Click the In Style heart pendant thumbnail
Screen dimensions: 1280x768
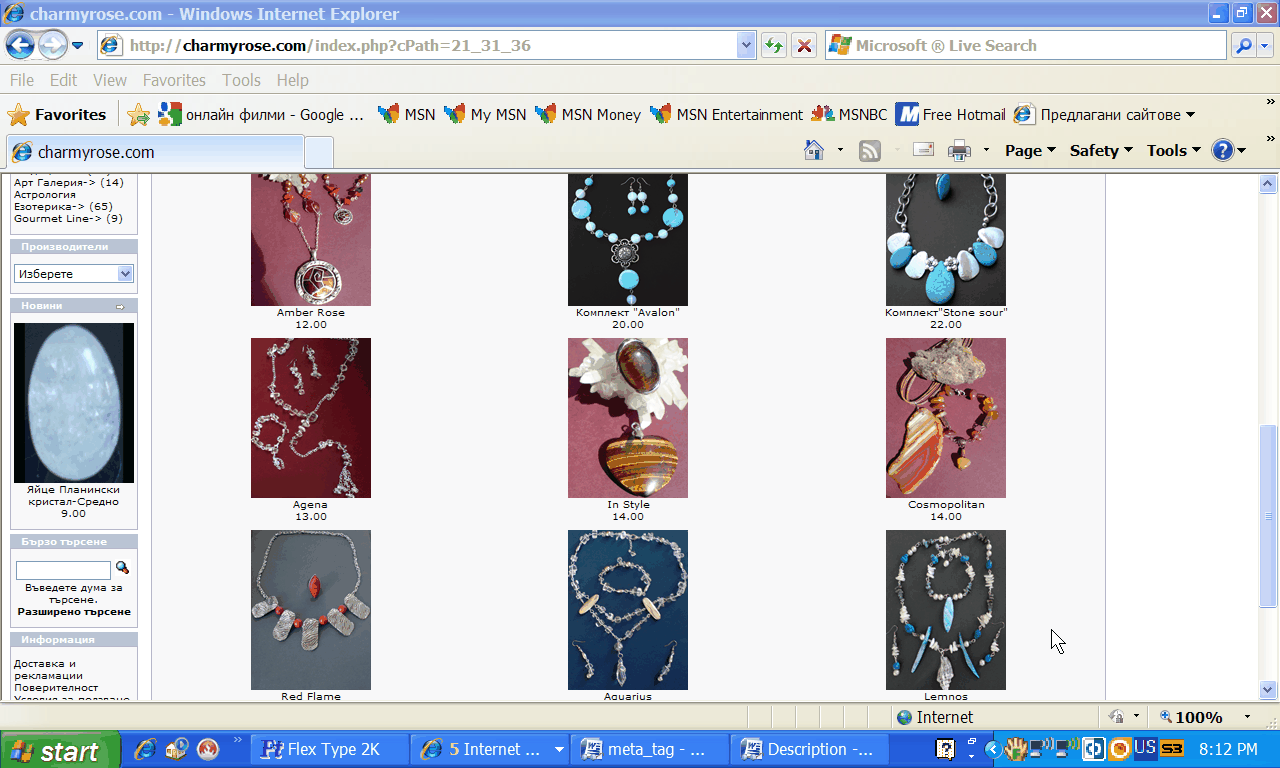[x=628, y=418]
